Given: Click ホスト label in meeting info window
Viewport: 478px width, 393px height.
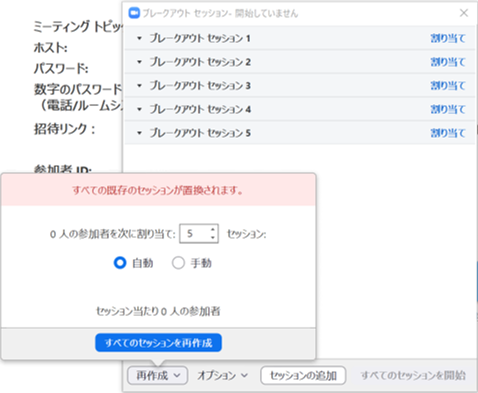Looking at the screenshot, I should click(x=51, y=48).
